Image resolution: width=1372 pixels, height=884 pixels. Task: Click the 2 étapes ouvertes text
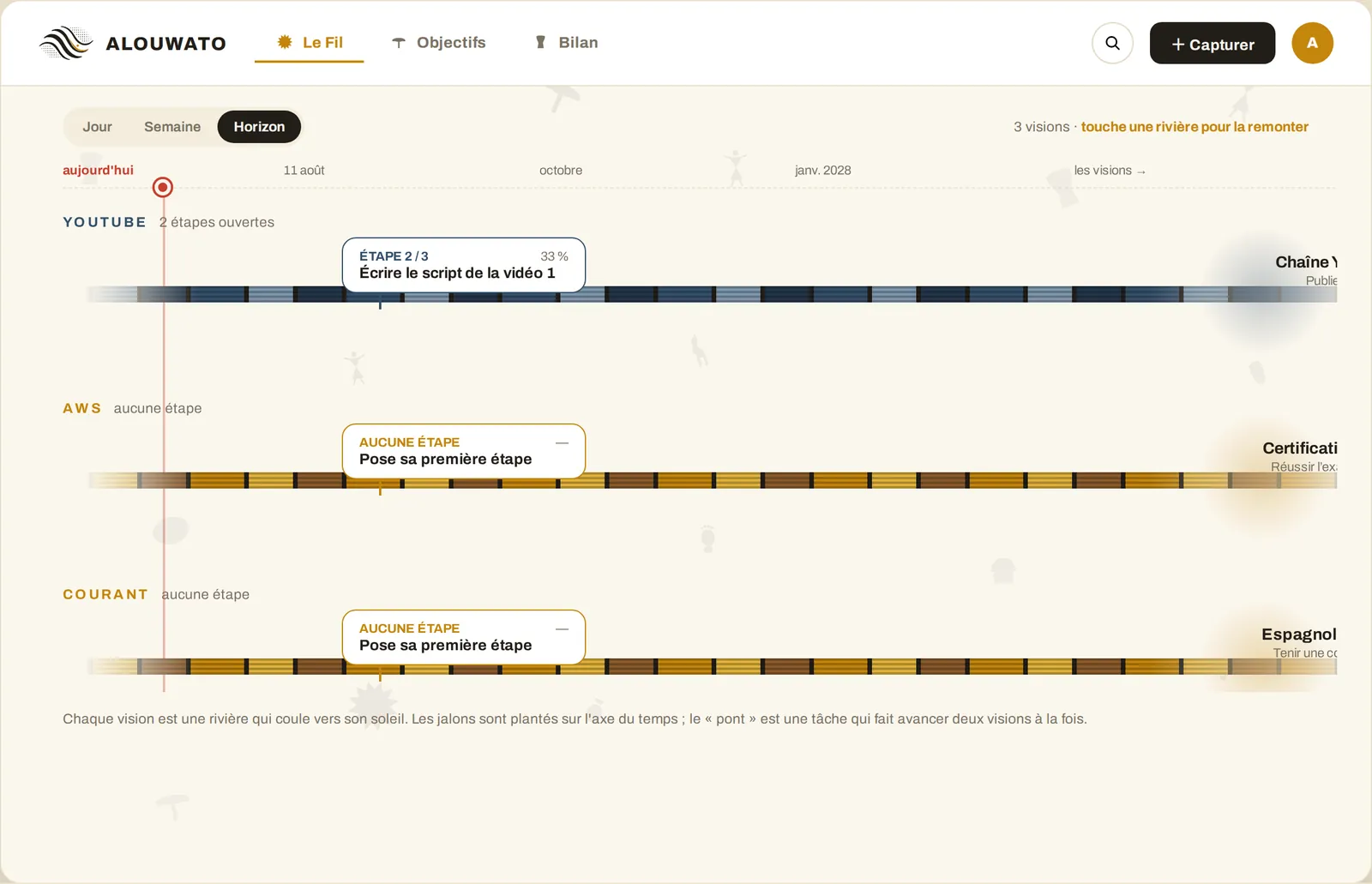217,222
